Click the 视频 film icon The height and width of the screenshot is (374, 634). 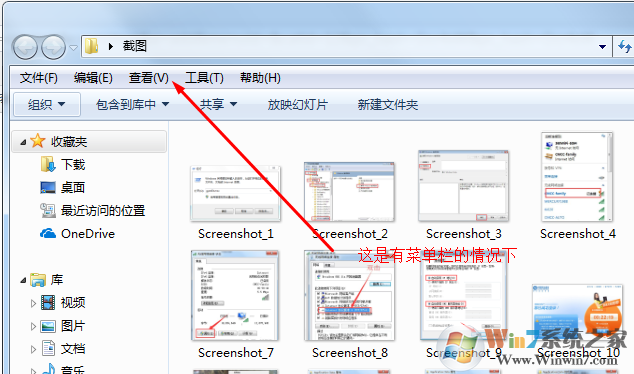click(x=48, y=302)
